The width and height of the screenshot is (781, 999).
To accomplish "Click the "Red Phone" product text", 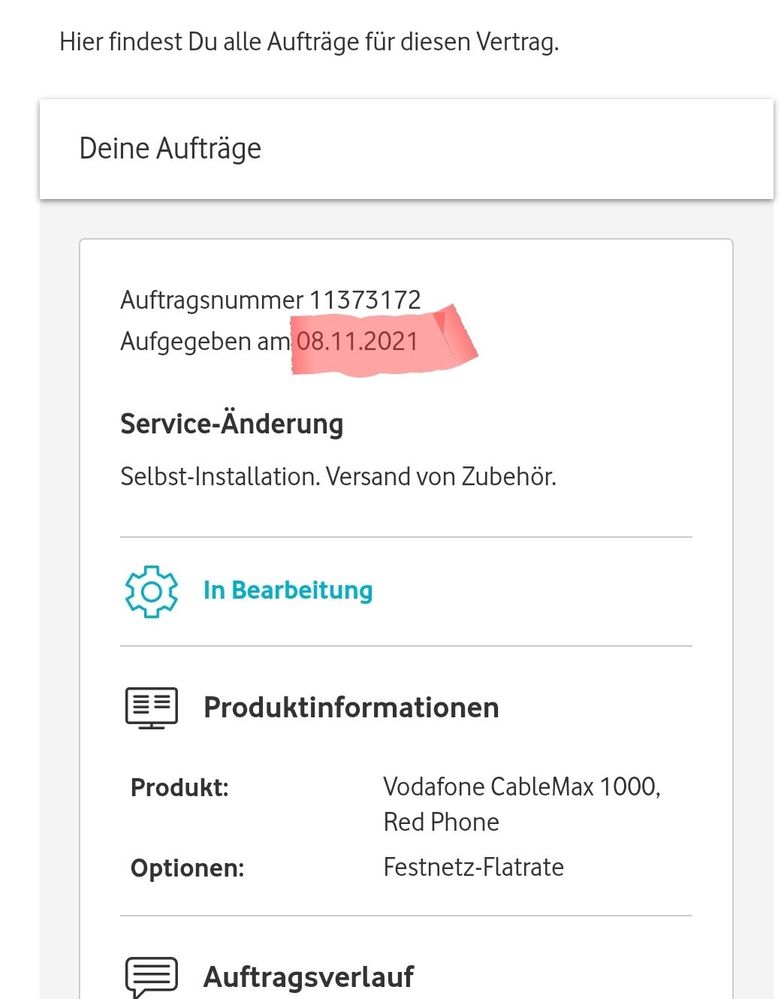I will (441, 822).
